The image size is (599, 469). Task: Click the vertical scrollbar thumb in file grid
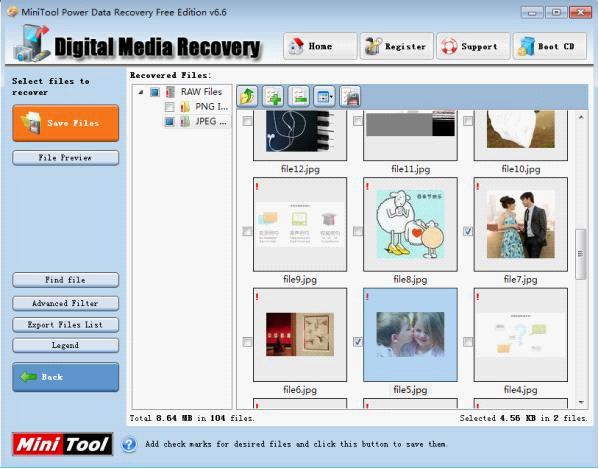pyautogui.click(x=581, y=254)
